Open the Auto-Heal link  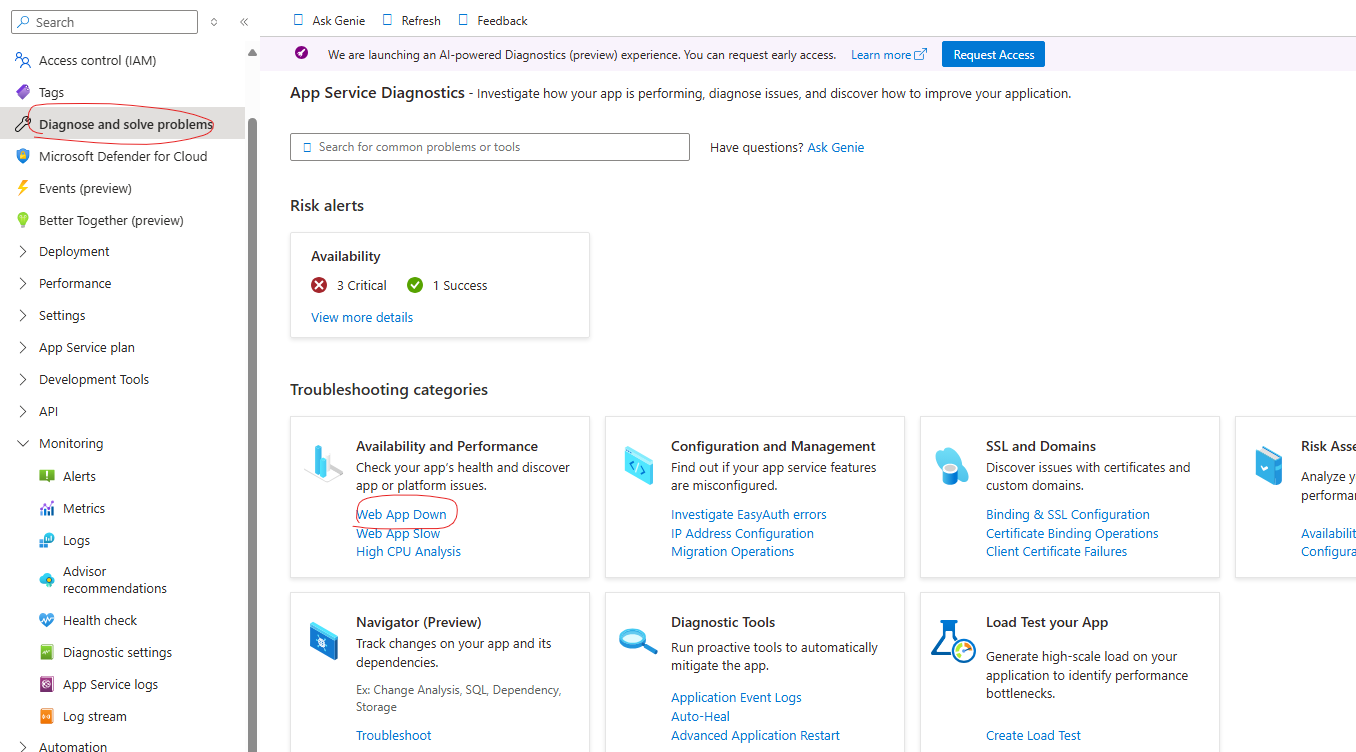[700, 716]
